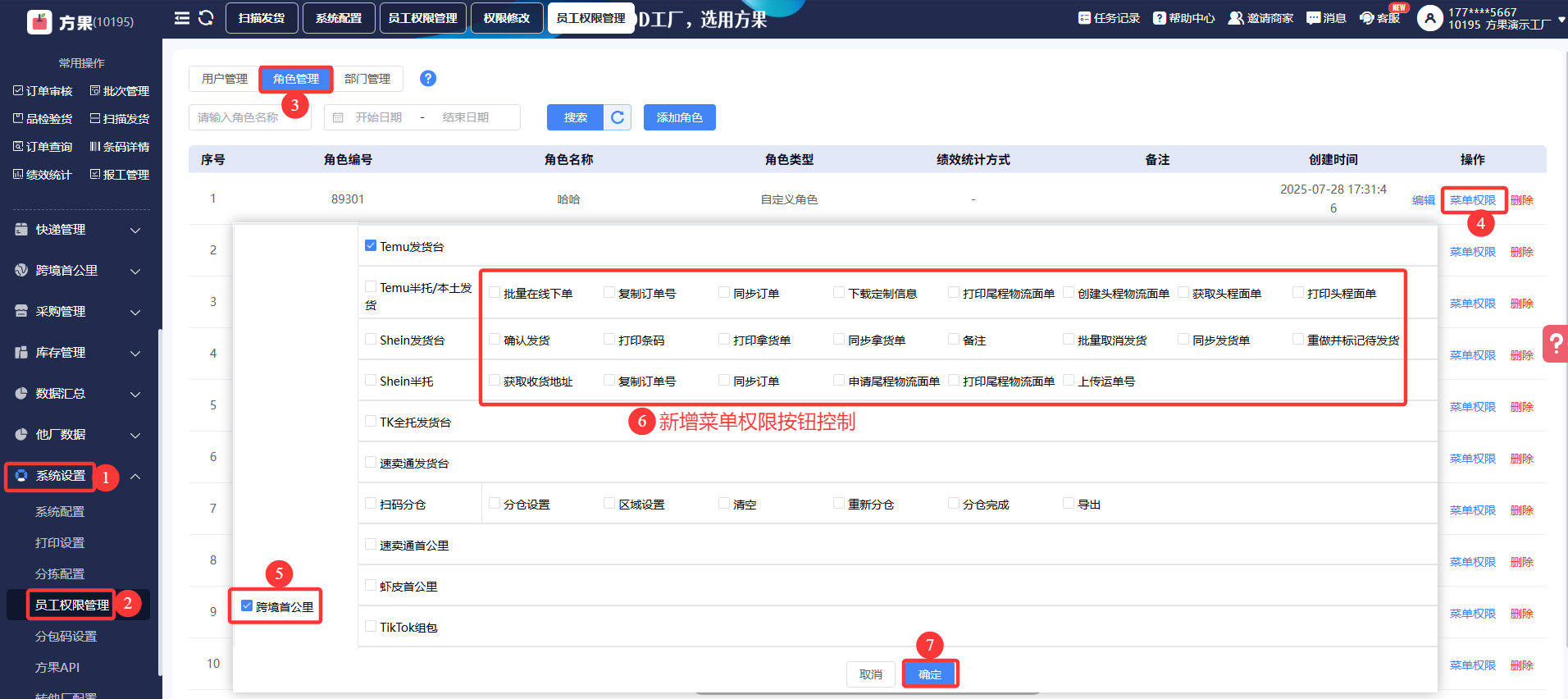Toggle the sidebar collapse menu icon
This screenshot has height=699, width=1568.
pos(182,18)
